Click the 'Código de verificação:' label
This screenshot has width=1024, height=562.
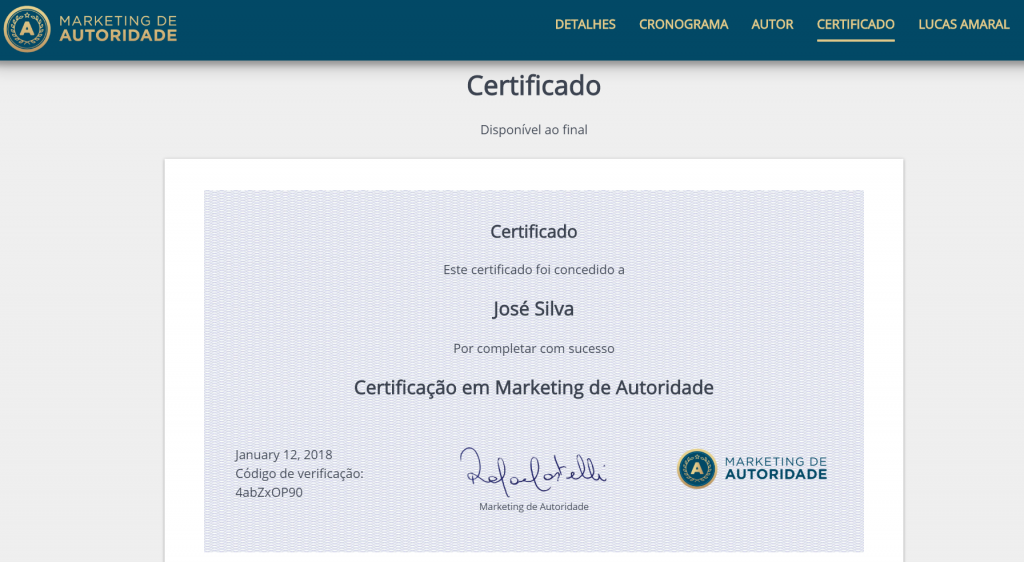[x=299, y=474]
